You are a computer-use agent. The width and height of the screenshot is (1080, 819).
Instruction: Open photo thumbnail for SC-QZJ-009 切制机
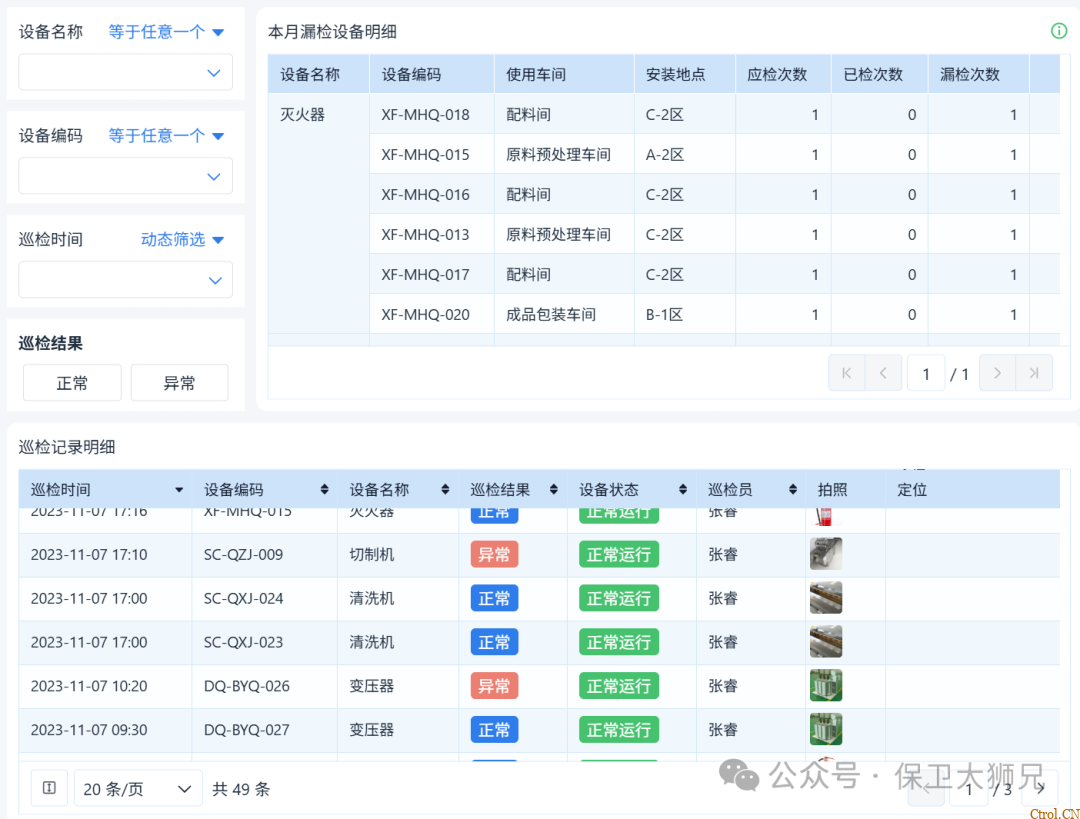click(x=826, y=554)
